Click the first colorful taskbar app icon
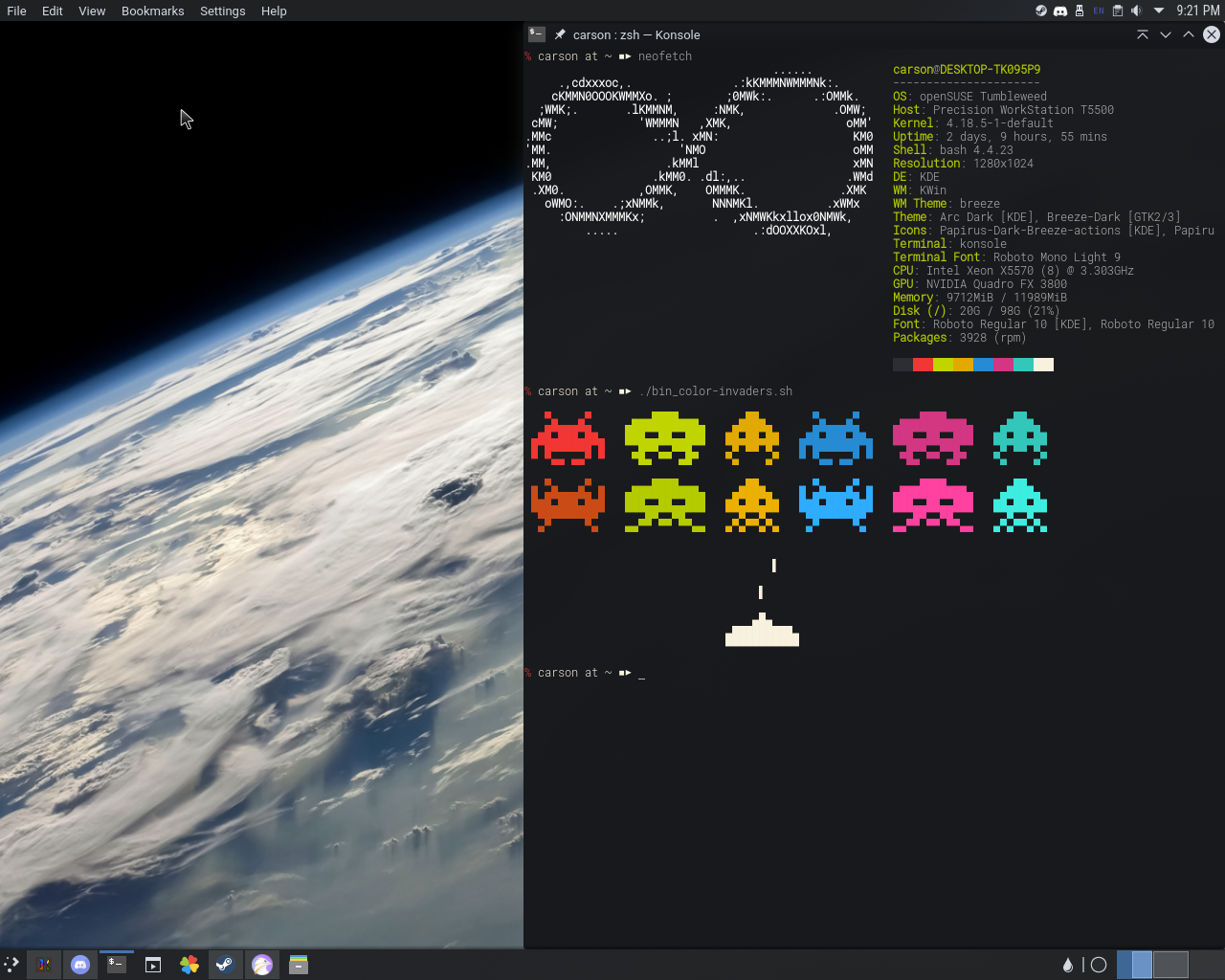 pyautogui.click(x=44, y=965)
